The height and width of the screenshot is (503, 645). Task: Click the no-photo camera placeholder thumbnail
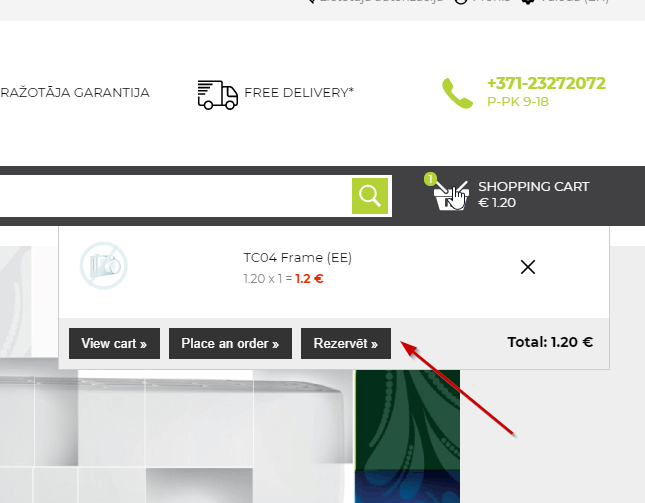pos(104,265)
